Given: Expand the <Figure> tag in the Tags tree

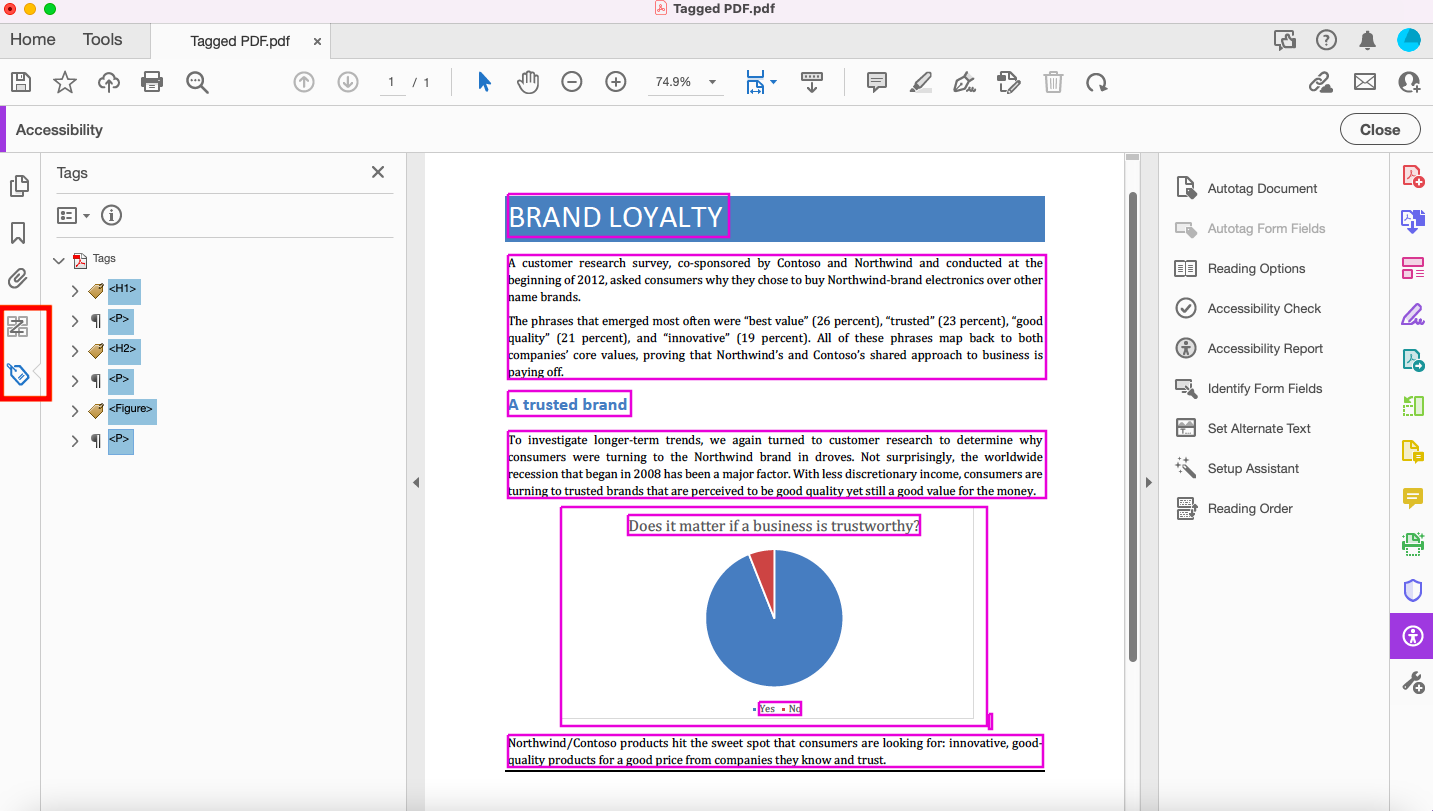Looking at the screenshot, I should [73, 410].
